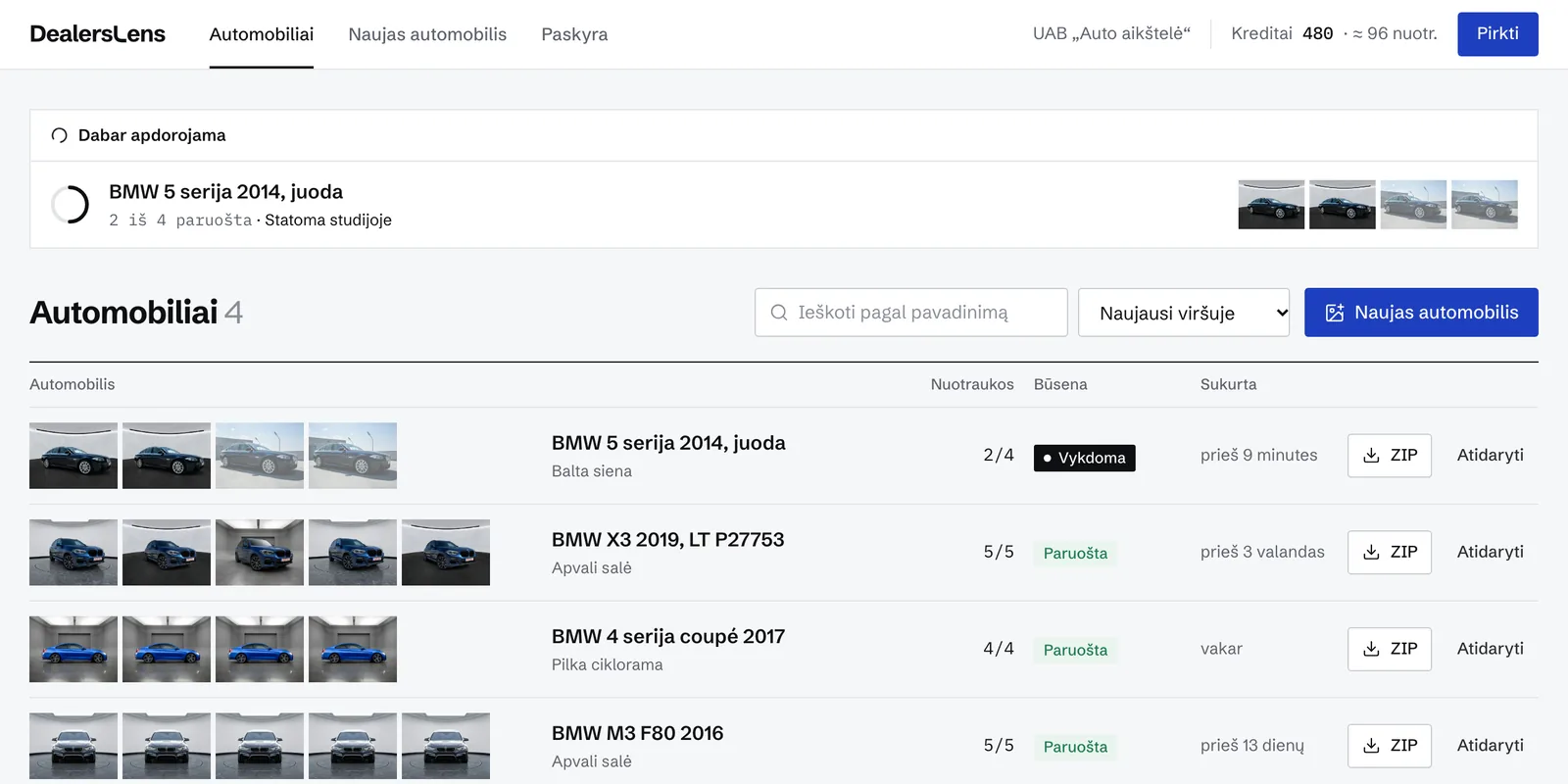Open BMW 4 serija coupé via Atidaryti
Viewport: 1568px width, 784px height.
pos(1490,650)
